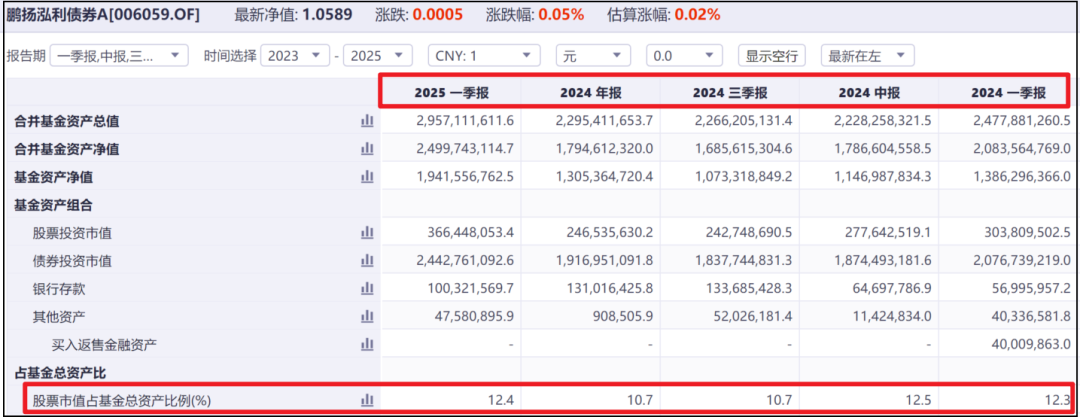The image size is (1080, 417).
Task: Open start year dropdown showing 2023
Action: 295,56
